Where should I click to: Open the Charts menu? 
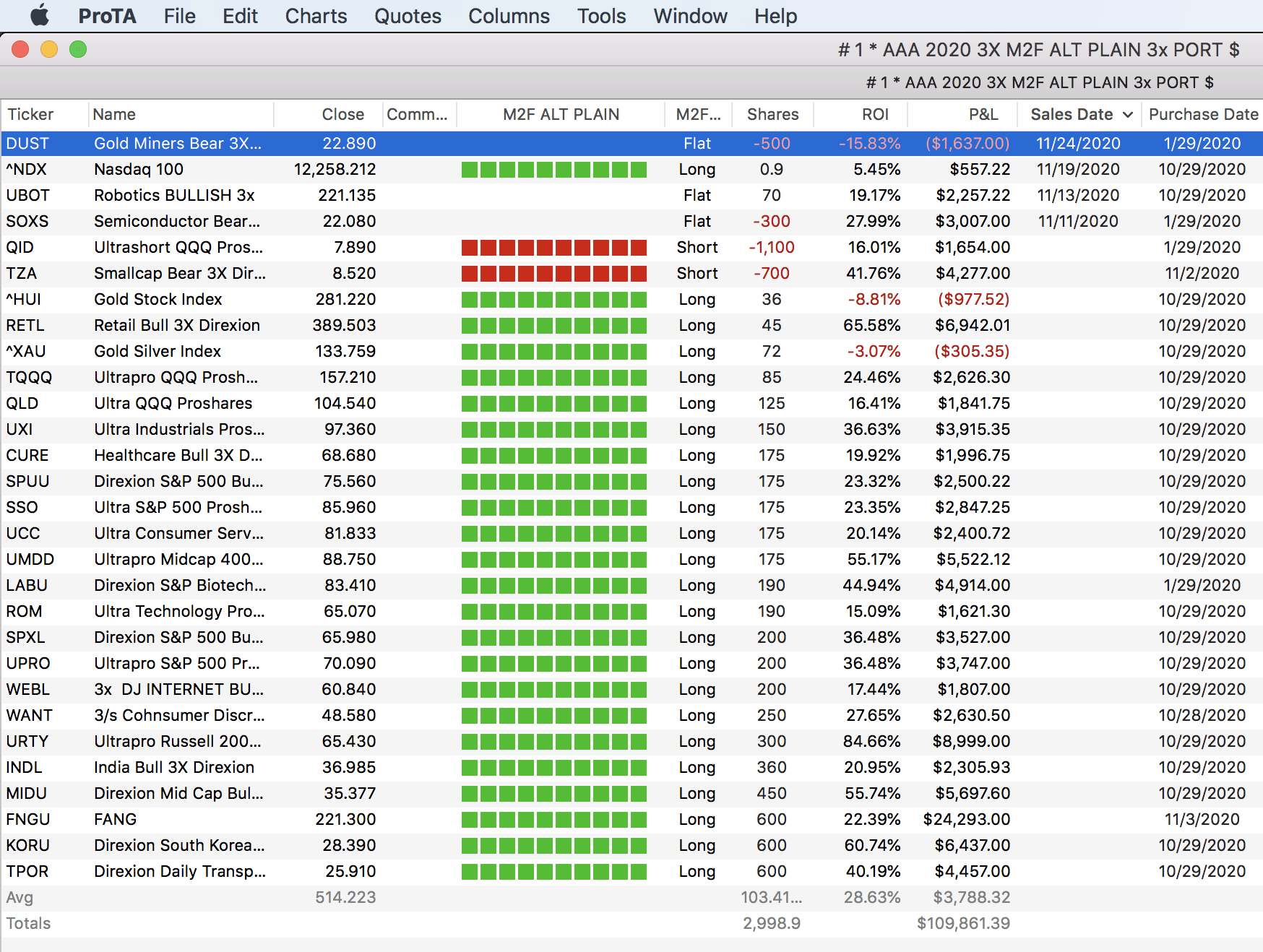pyautogui.click(x=316, y=16)
